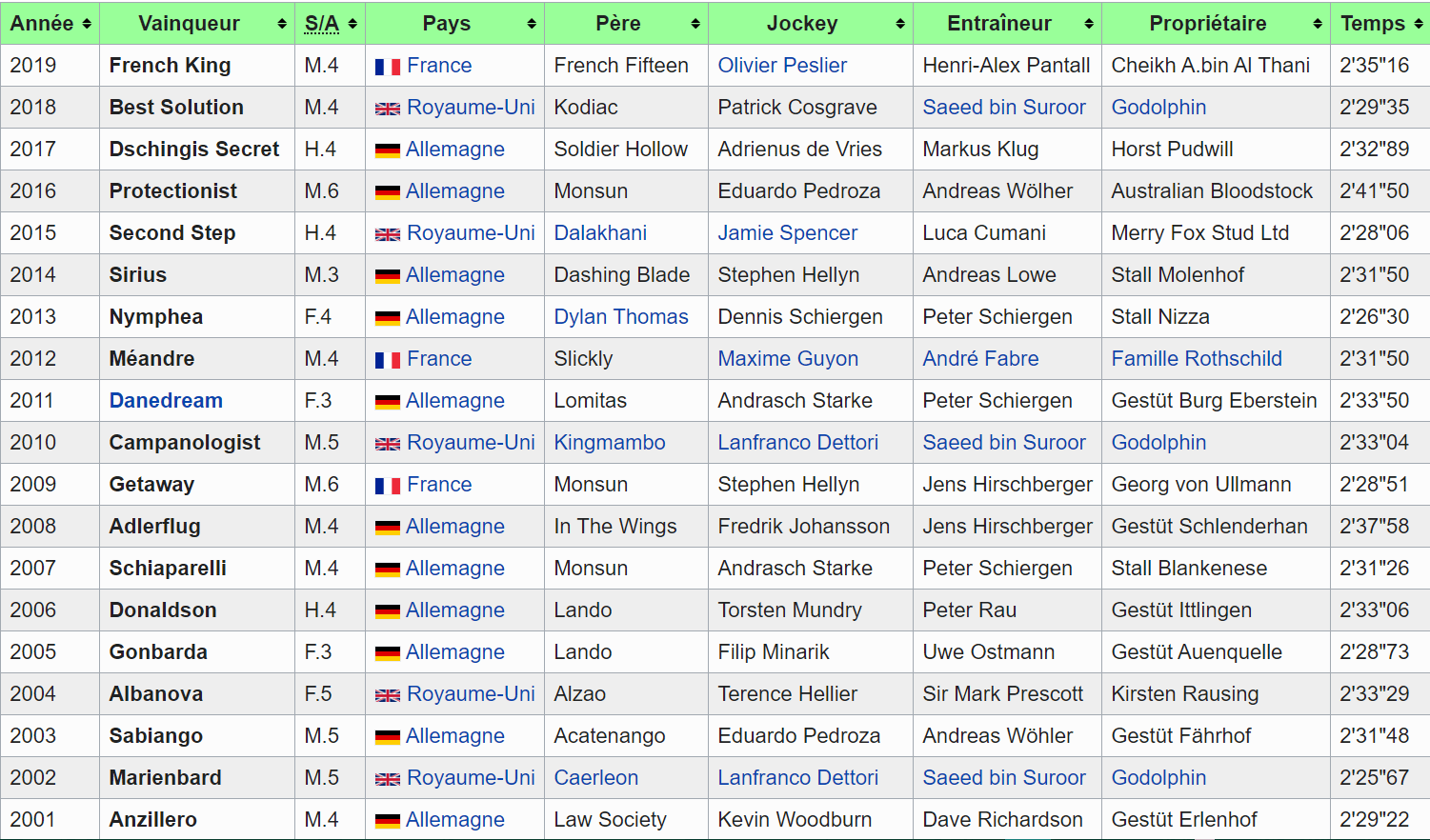
Task: Sort Entraîneur column via arrow icon
Action: 1089,24
